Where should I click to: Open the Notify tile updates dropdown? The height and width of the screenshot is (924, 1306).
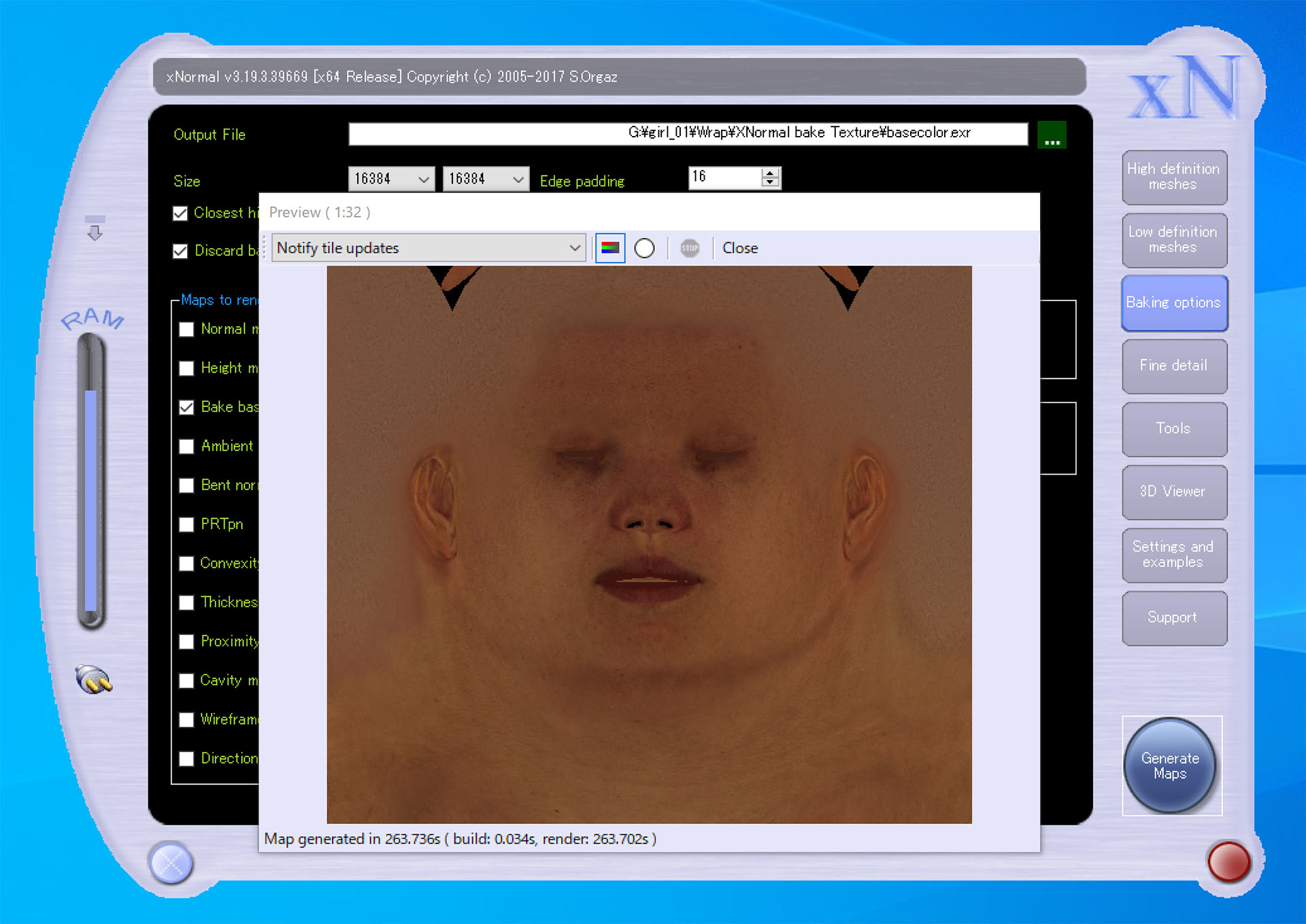click(x=429, y=248)
